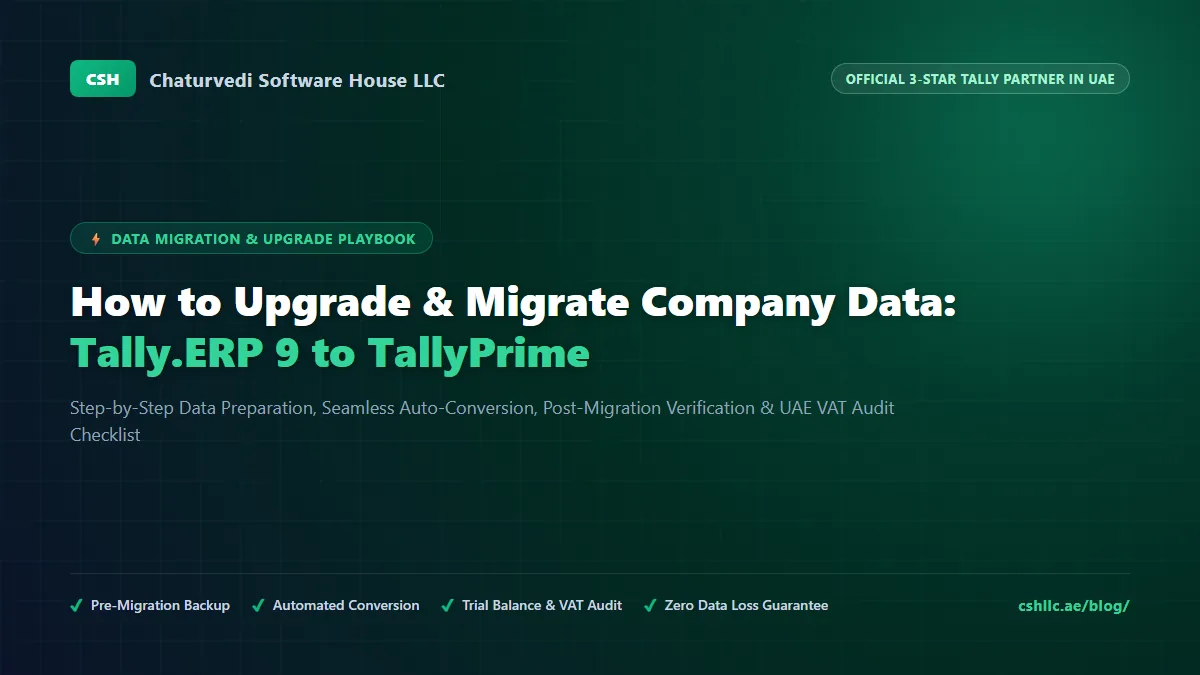
Task: Click the Chaturvedi Software House LLC name
Action: coord(297,80)
